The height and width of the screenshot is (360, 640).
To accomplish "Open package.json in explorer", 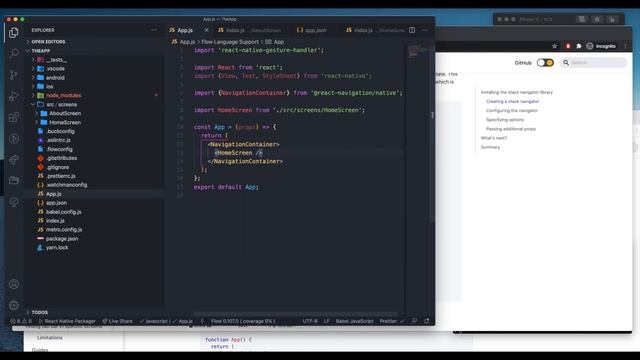I will click(62, 238).
